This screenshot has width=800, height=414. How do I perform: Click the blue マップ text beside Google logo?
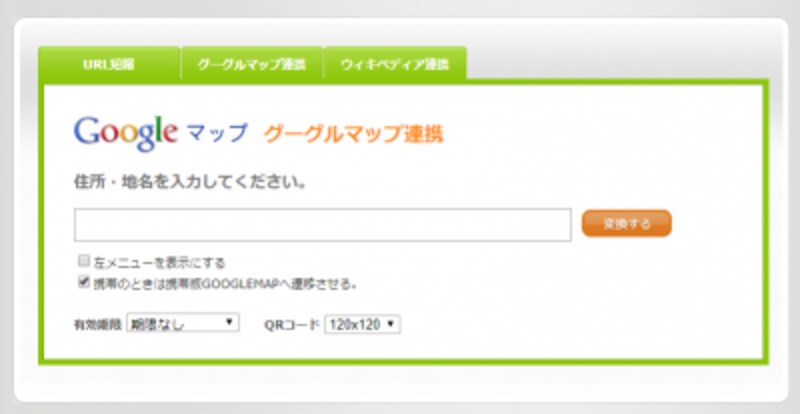pos(217,134)
